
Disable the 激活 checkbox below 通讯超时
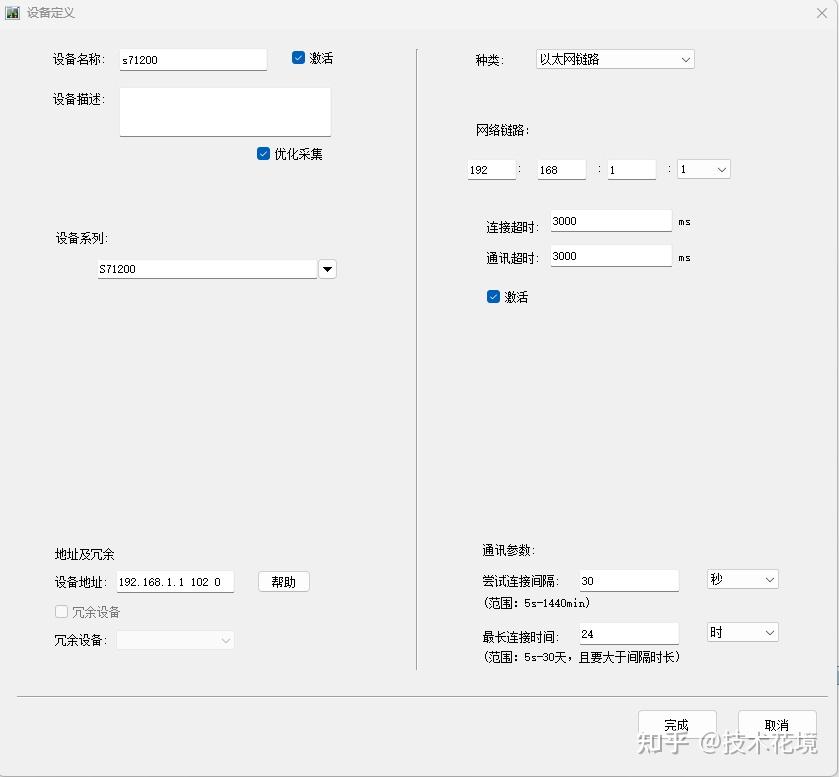point(492,296)
